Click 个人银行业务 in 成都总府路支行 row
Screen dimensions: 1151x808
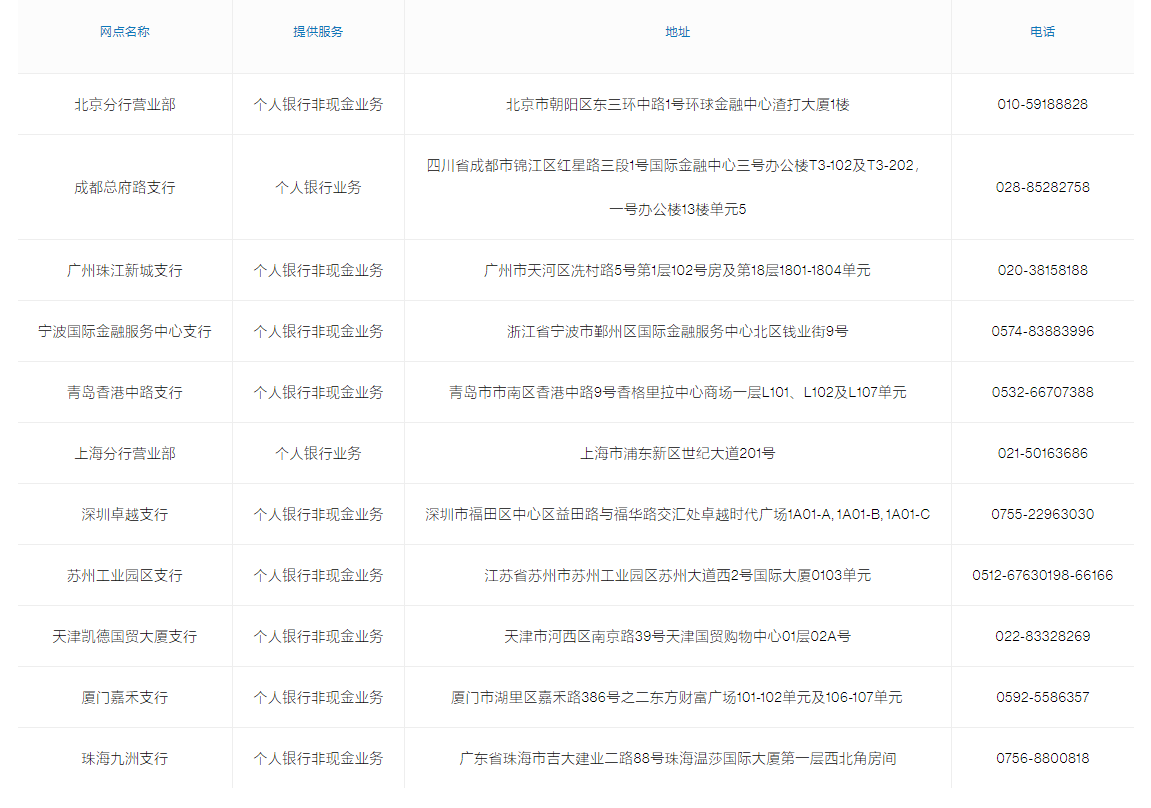(x=318, y=187)
